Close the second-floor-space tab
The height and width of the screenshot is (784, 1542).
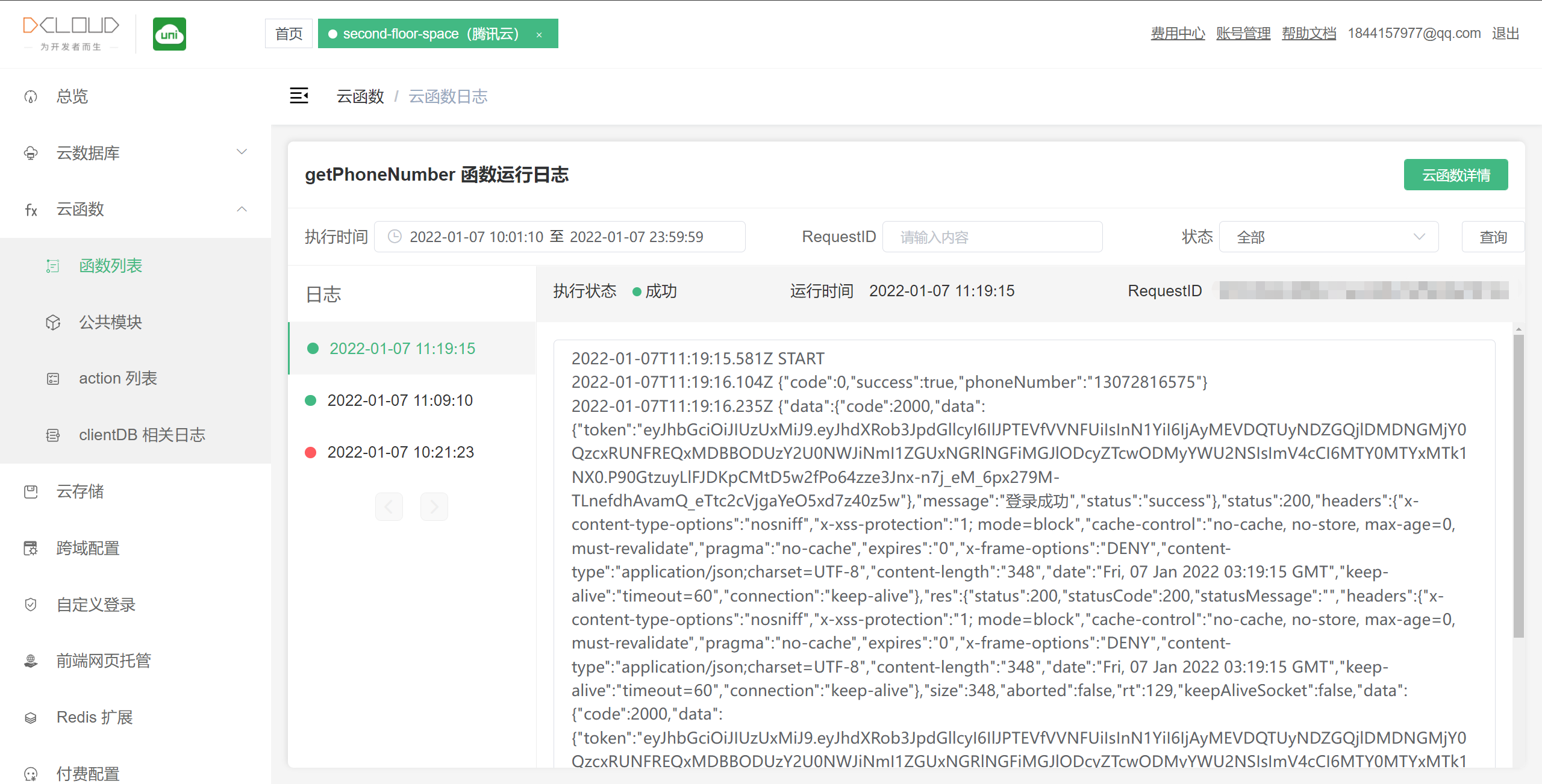coord(539,35)
